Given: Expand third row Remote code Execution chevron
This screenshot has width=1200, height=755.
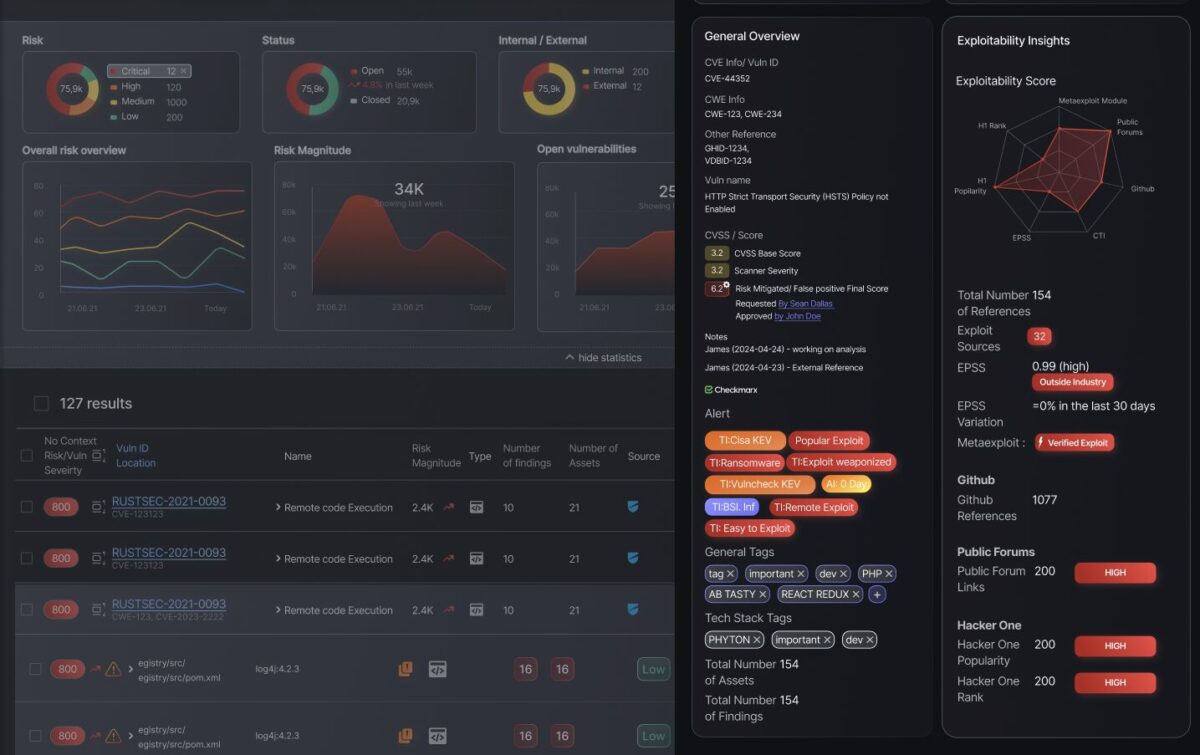Looking at the screenshot, I should click(x=278, y=610).
